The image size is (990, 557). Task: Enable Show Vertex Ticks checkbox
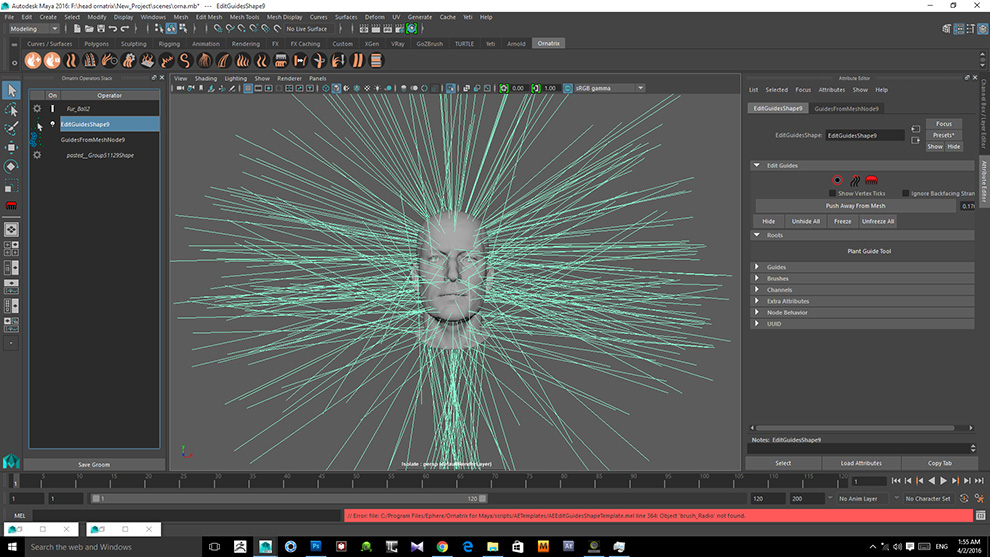pyautogui.click(x=832, y=193)
